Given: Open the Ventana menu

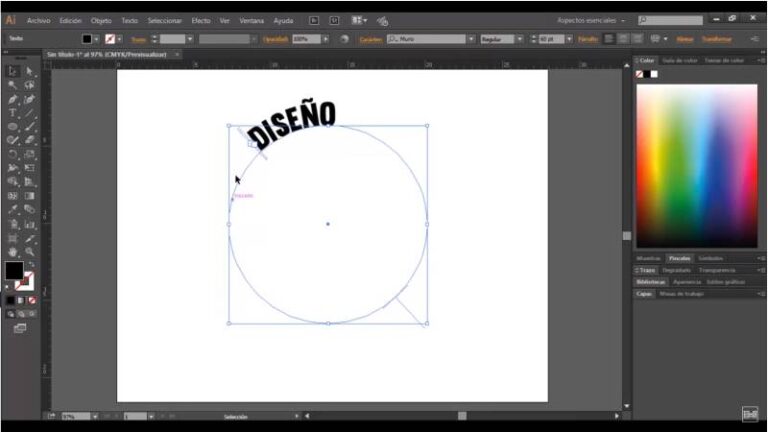Looking at the screenshot, I should pyautogui.click(x=251, y=21).
